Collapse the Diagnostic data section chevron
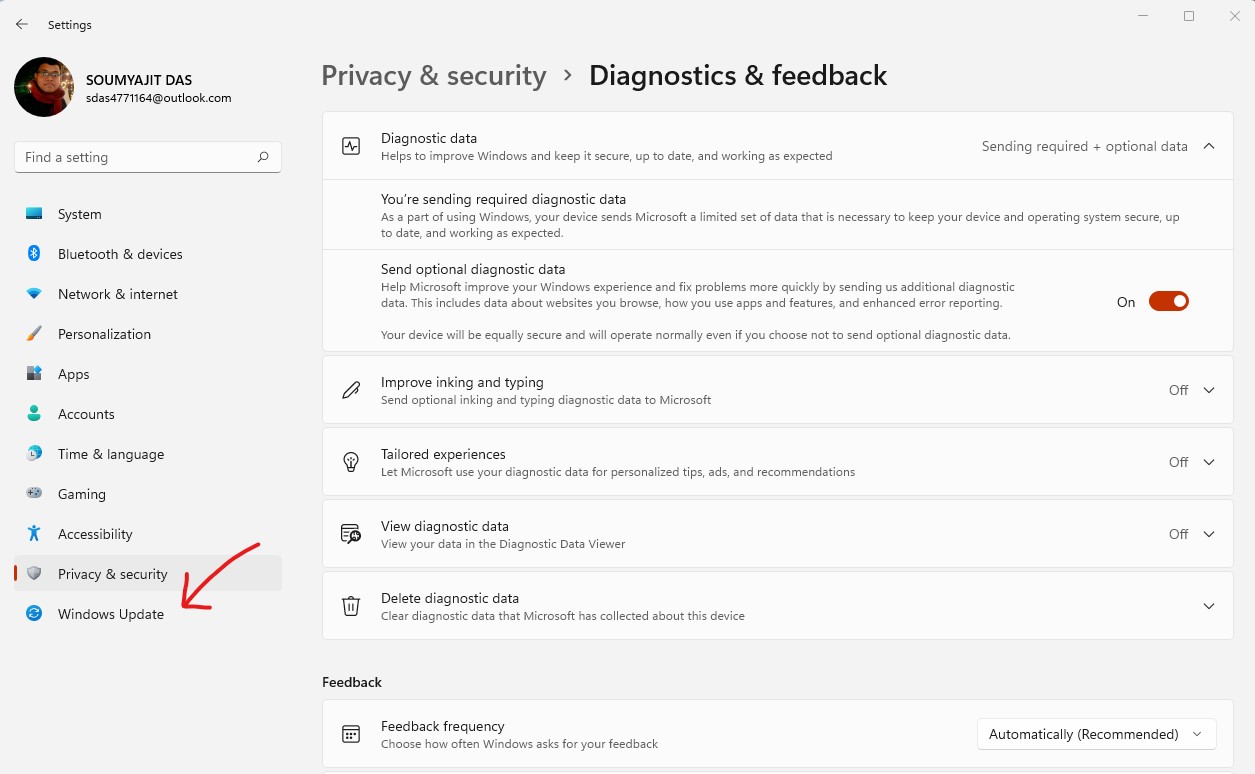The height and width of the screenshot is (774, 1255). pos(1209,146)
